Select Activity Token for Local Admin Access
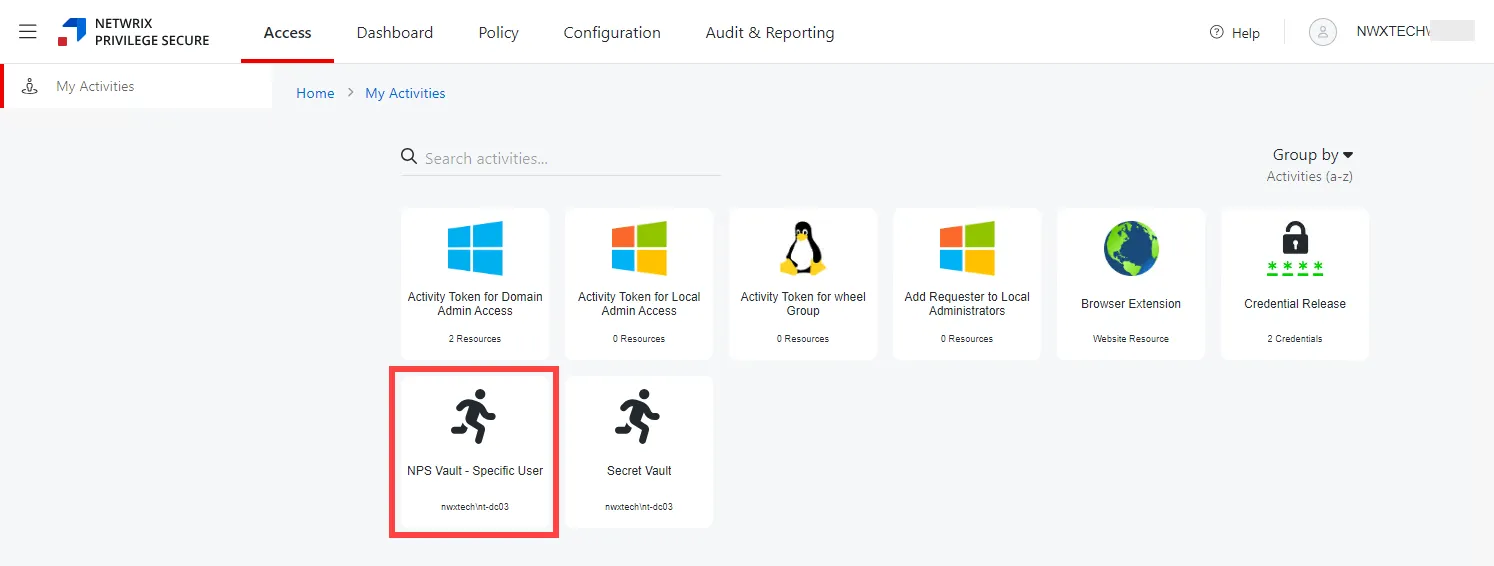 (x=639, y=284)
